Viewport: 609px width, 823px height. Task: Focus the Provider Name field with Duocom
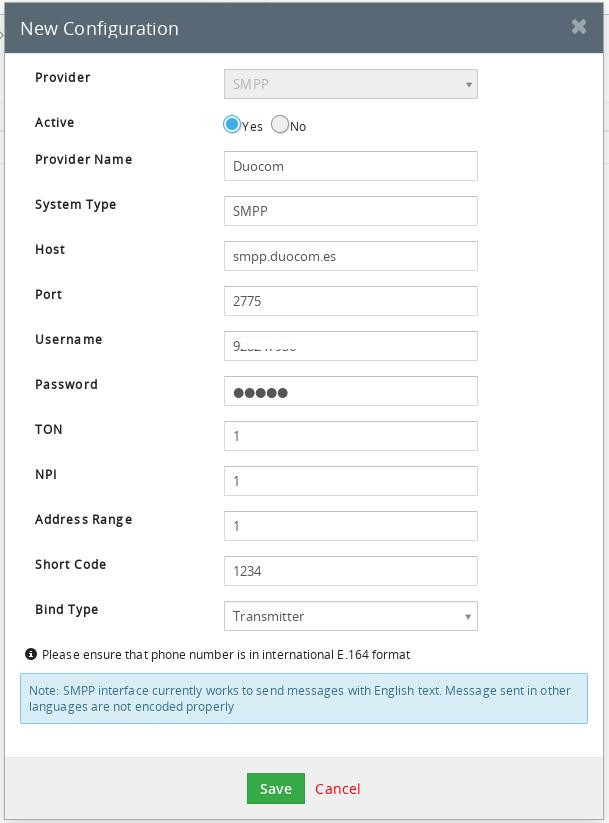(350, 166)
